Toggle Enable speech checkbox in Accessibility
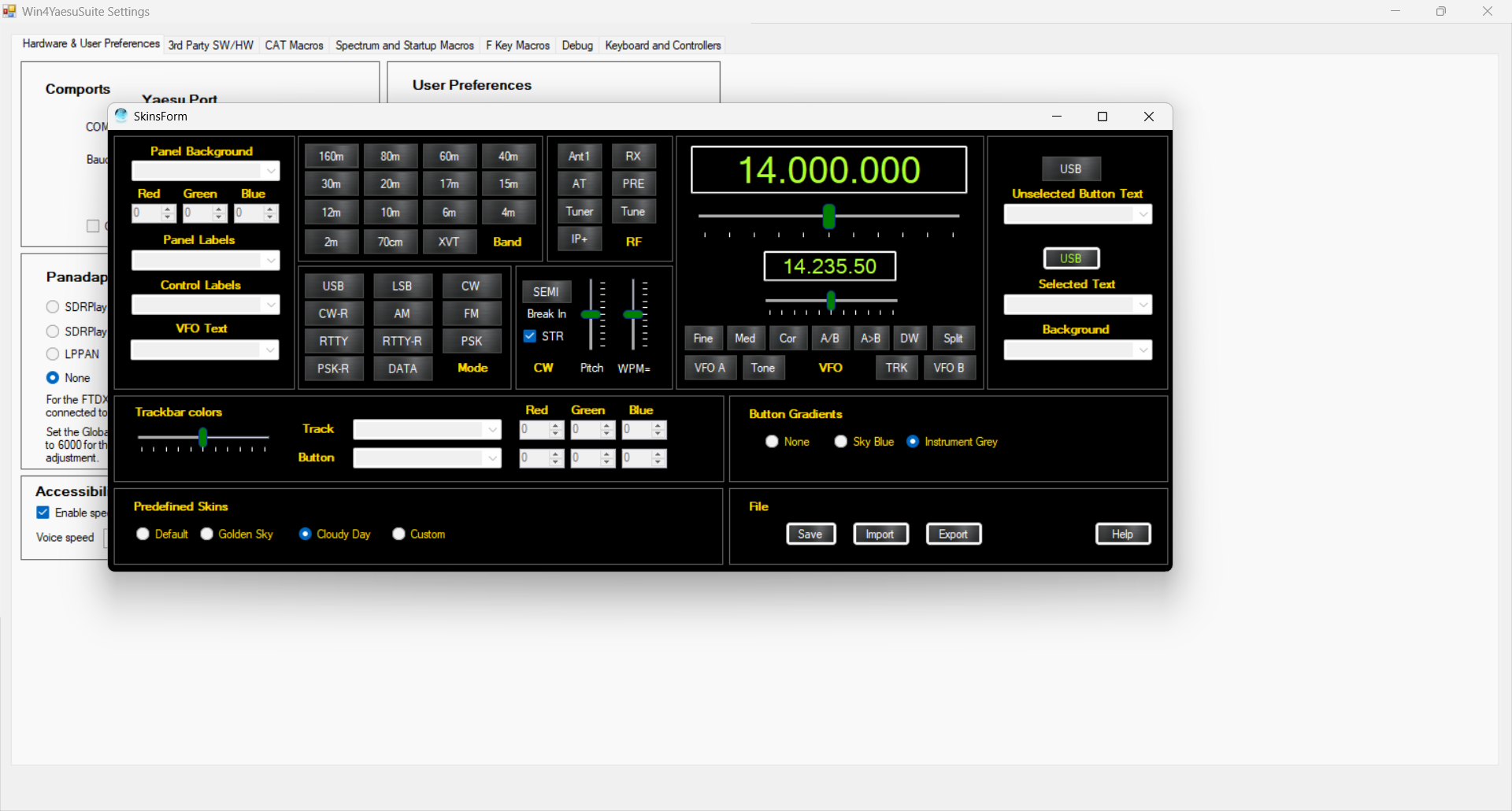Viewport: 1512px width, 811px height. [x=43, y=513]
